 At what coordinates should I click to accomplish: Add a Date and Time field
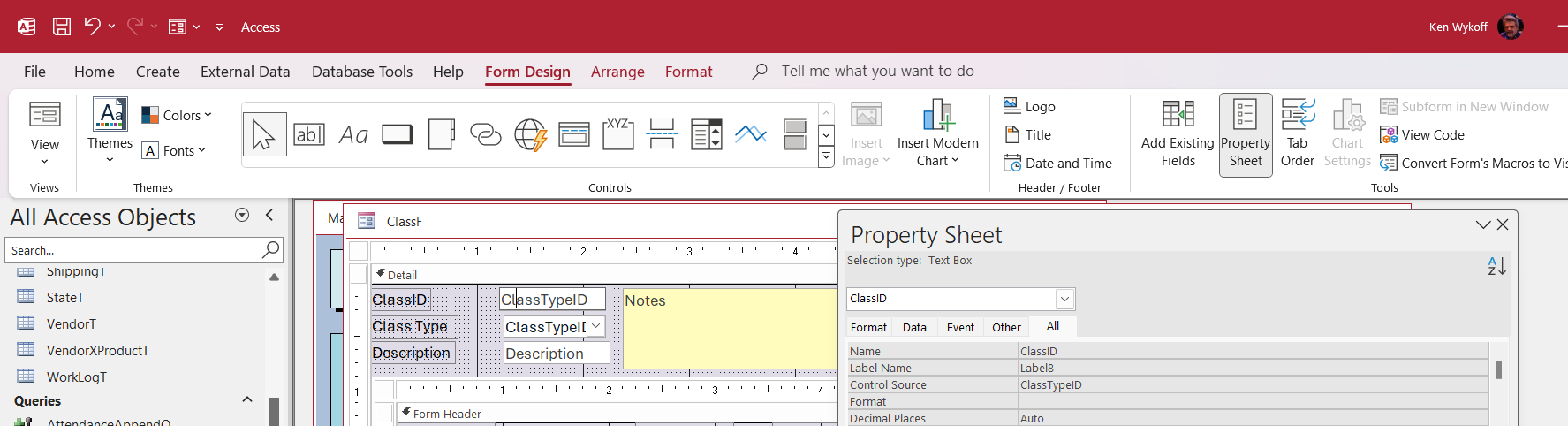tap(1058, 163)
